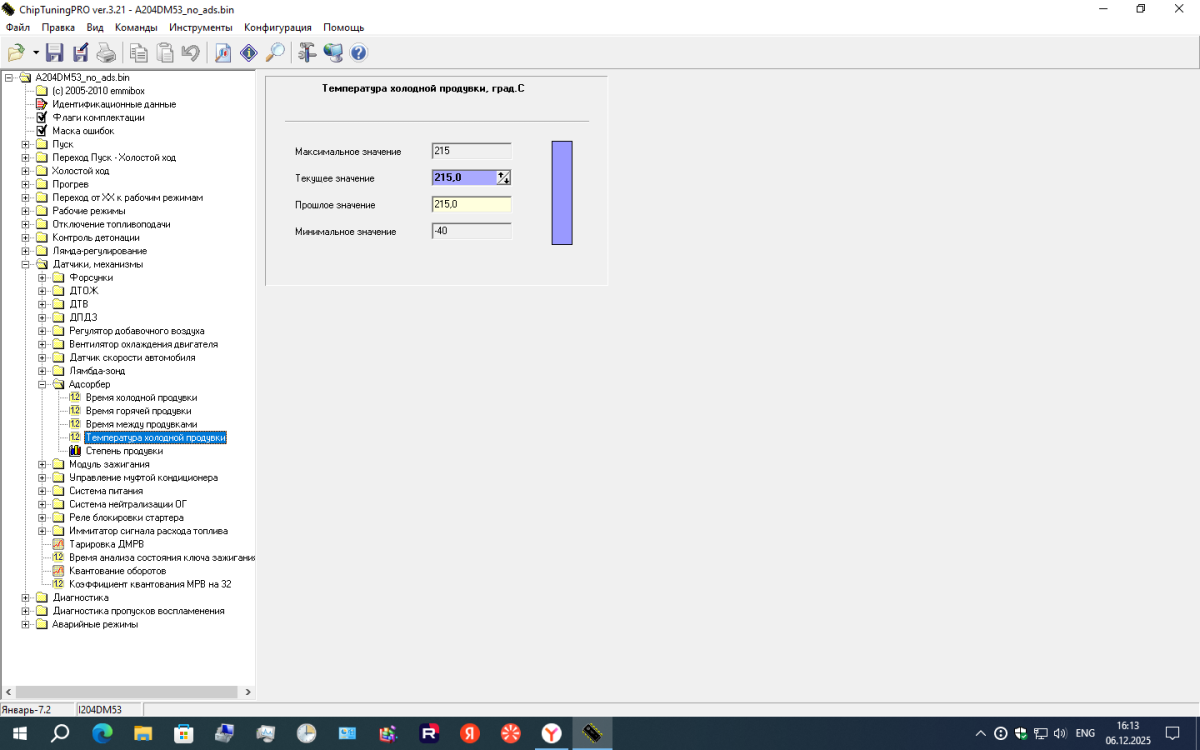Expand the Холостой ход folder
1200x750 pixels.
point(26,171)
